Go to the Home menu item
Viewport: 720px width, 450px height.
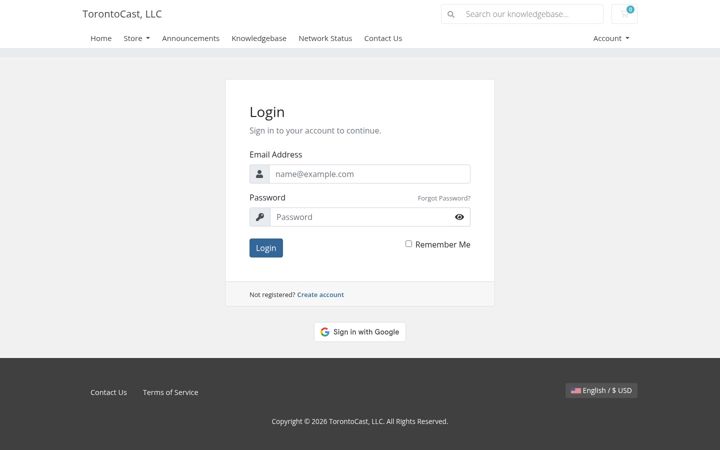(101, 39)
